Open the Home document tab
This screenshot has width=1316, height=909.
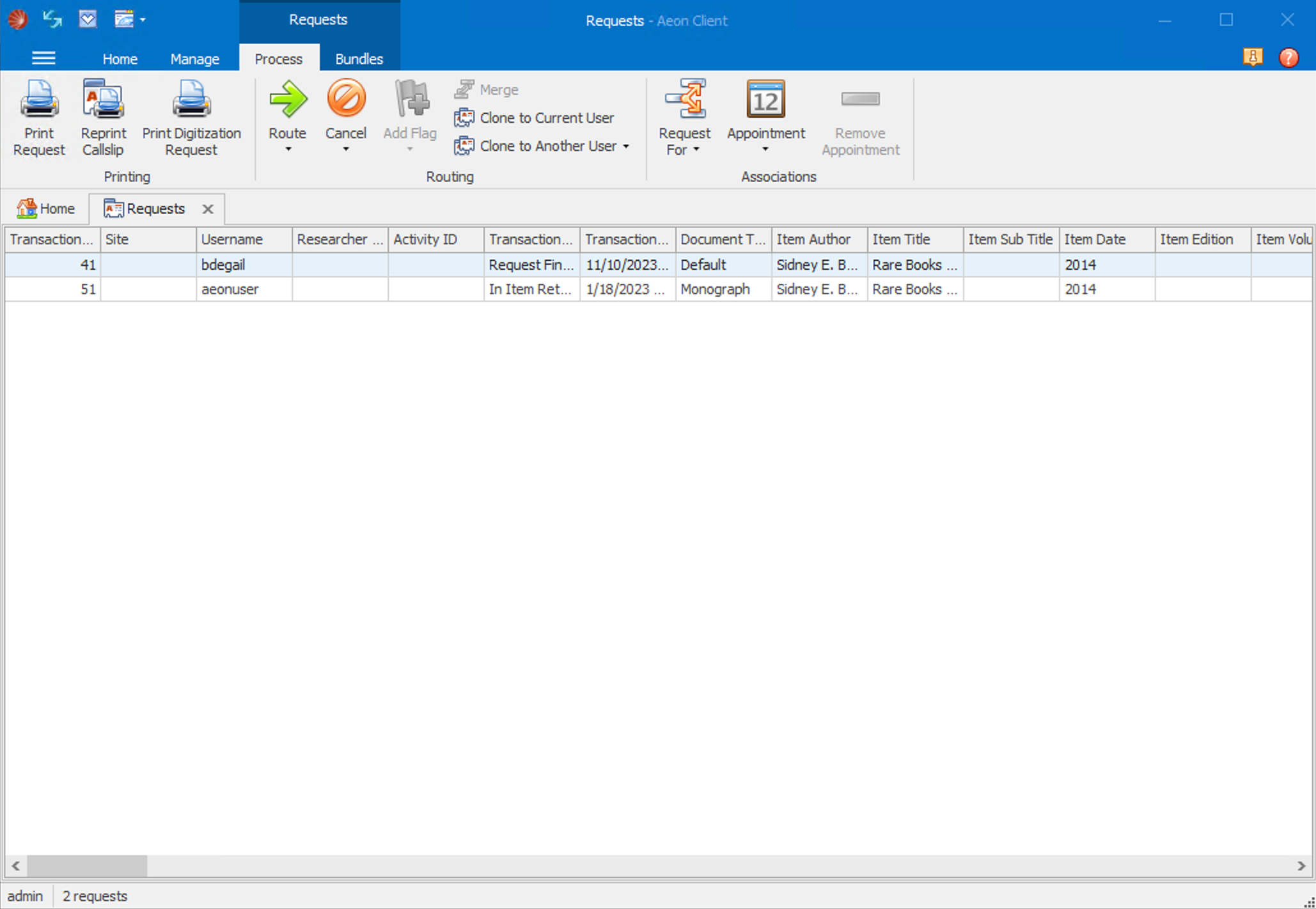(x=46, y=209)
